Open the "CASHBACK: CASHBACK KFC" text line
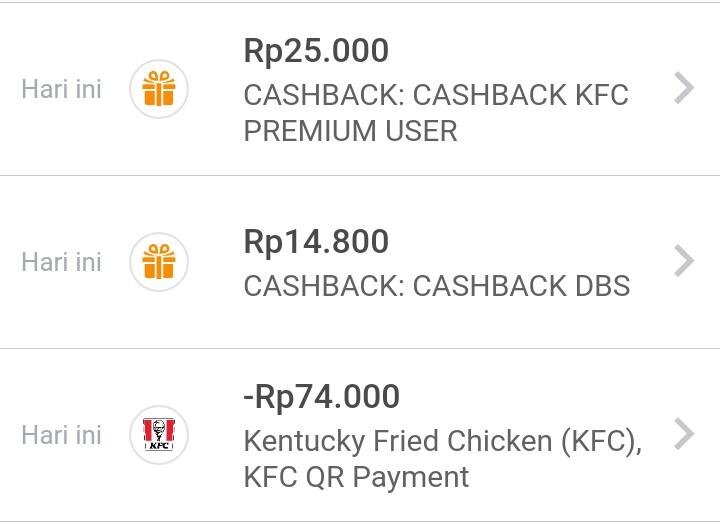This screenshot has height=524, width=720. tap(436, 96)
